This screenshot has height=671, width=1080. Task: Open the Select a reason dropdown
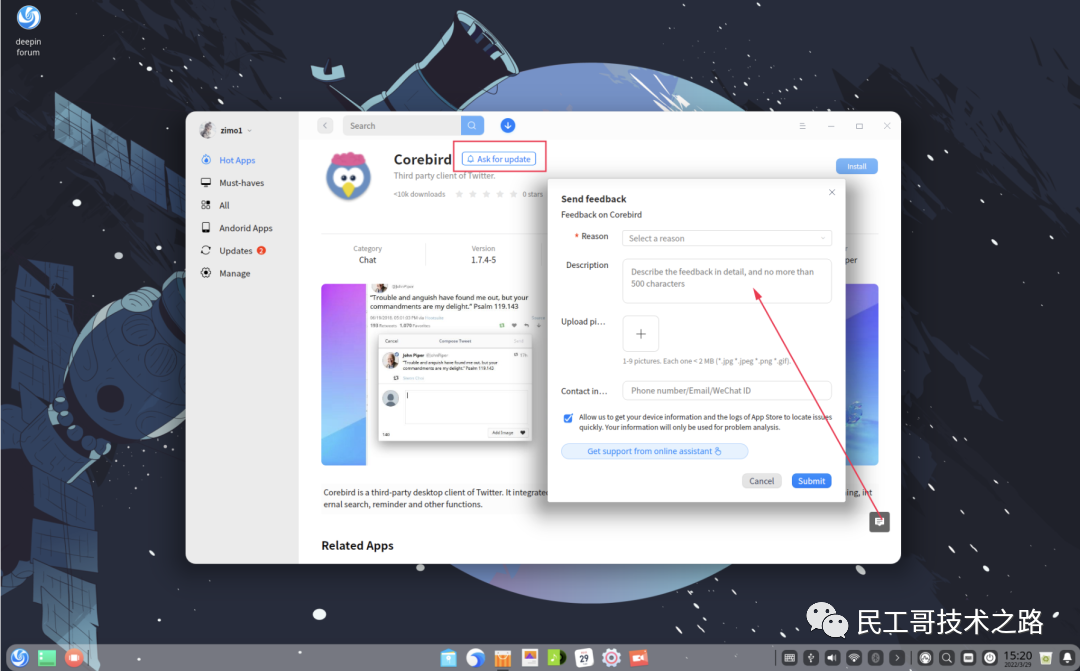[x=727, y=238]
